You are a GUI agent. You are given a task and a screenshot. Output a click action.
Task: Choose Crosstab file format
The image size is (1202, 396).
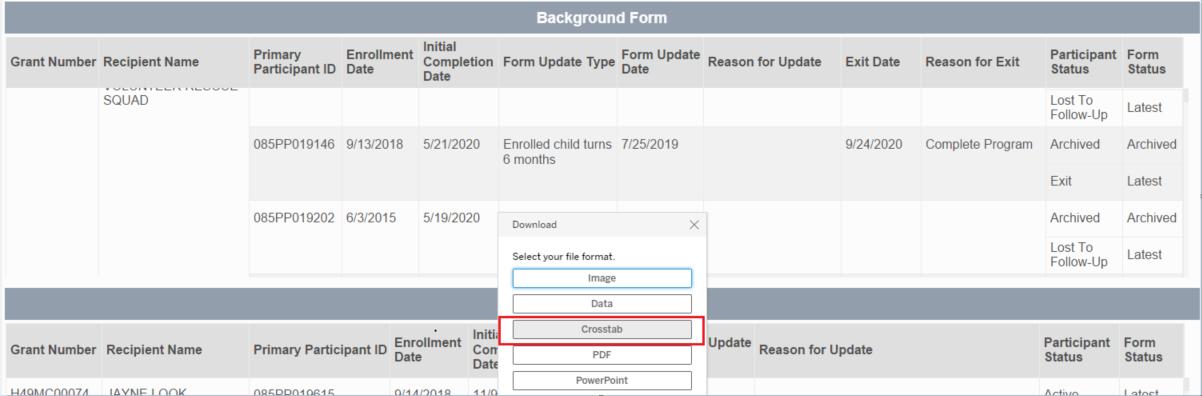602,329
